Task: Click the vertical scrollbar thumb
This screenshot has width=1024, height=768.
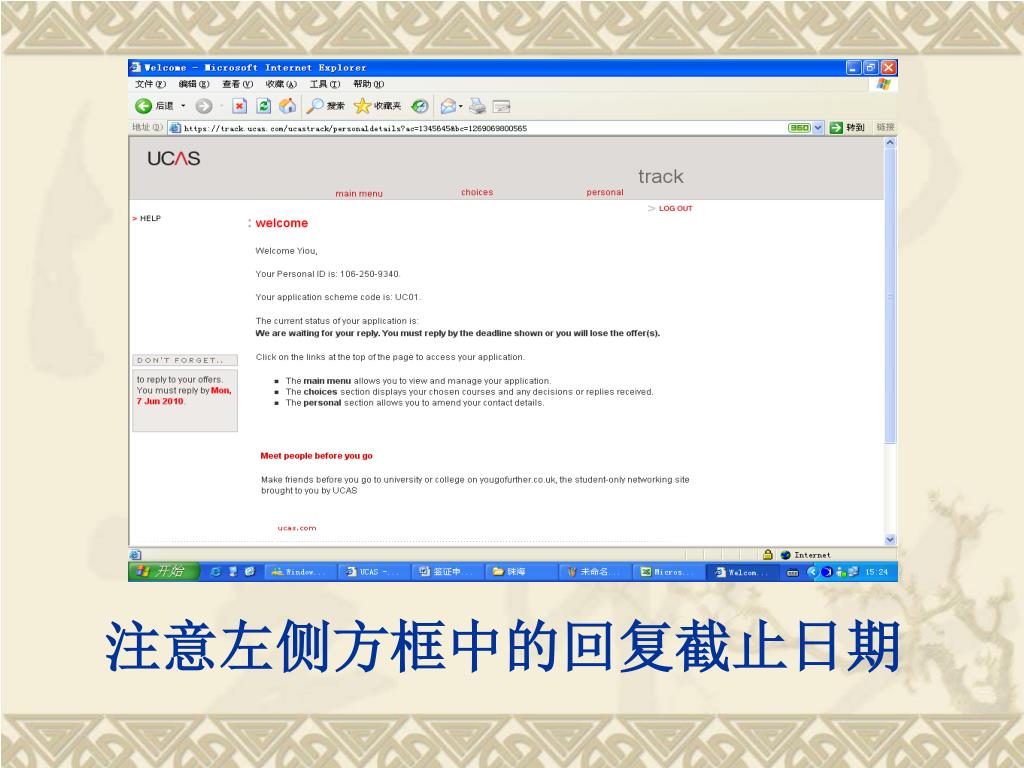Action: (889, 296)
